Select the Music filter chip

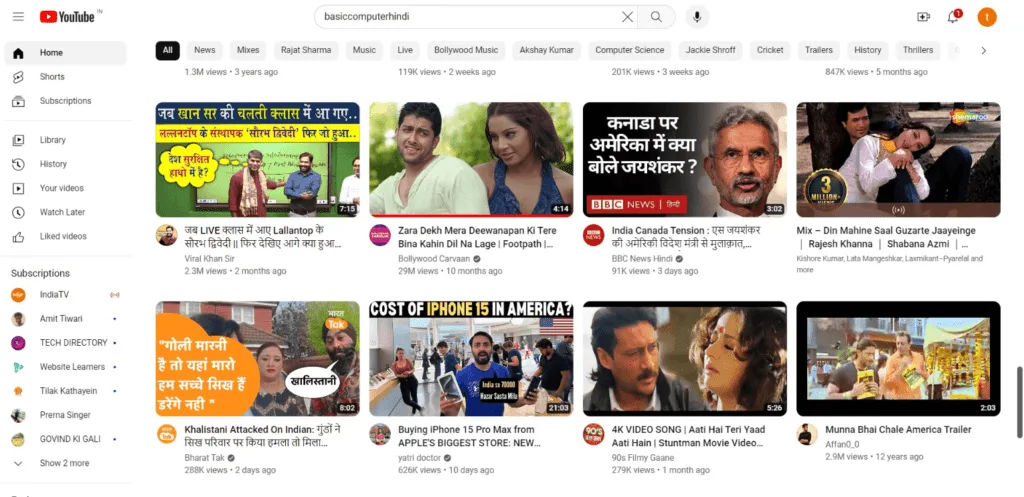(364, 50)
